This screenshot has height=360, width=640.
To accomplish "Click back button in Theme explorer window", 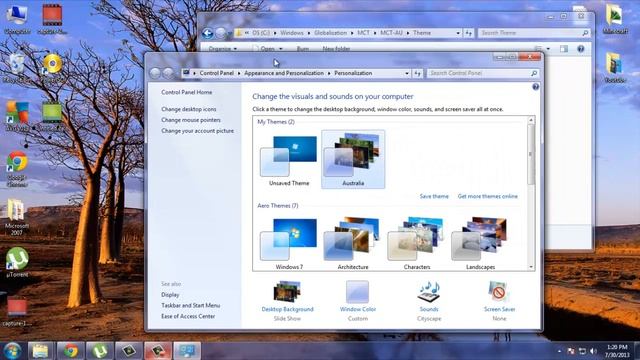I will [x=207, y=33].
